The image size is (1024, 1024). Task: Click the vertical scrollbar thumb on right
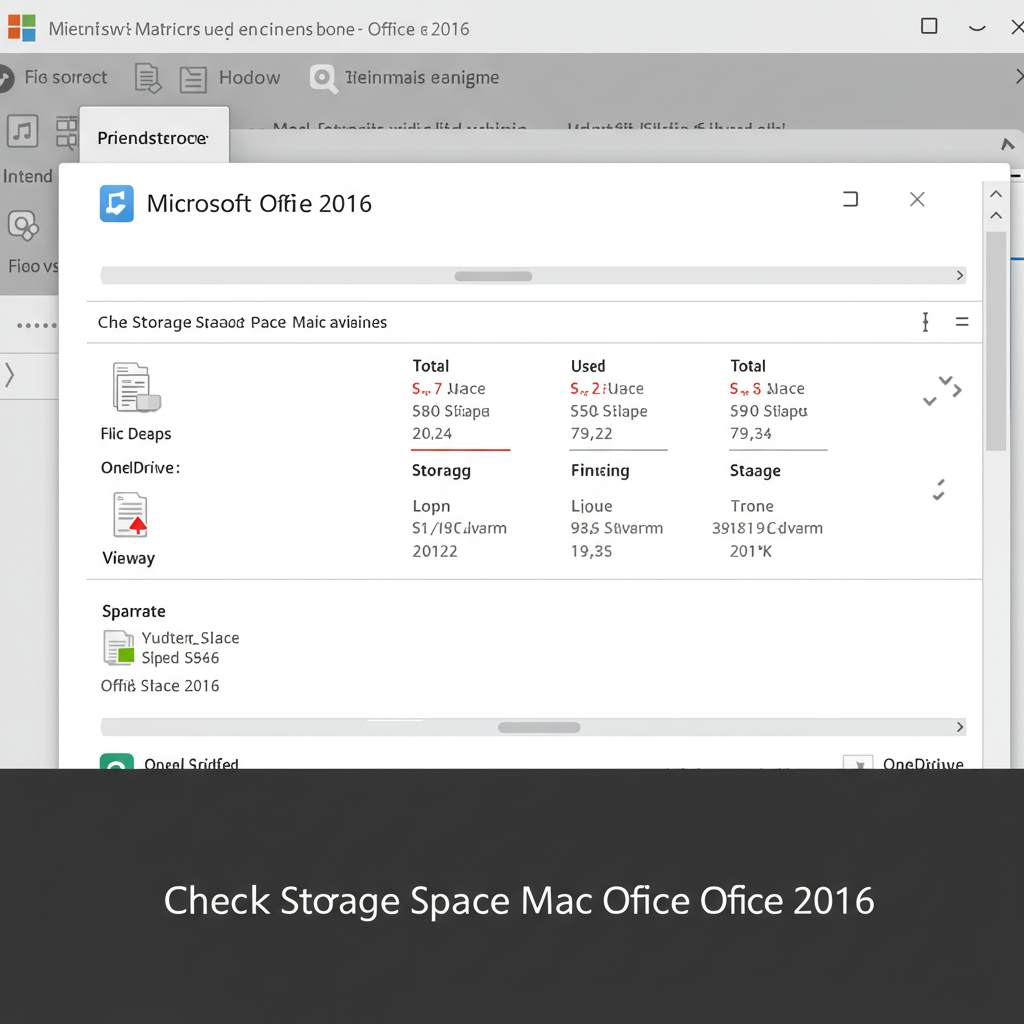996,341
